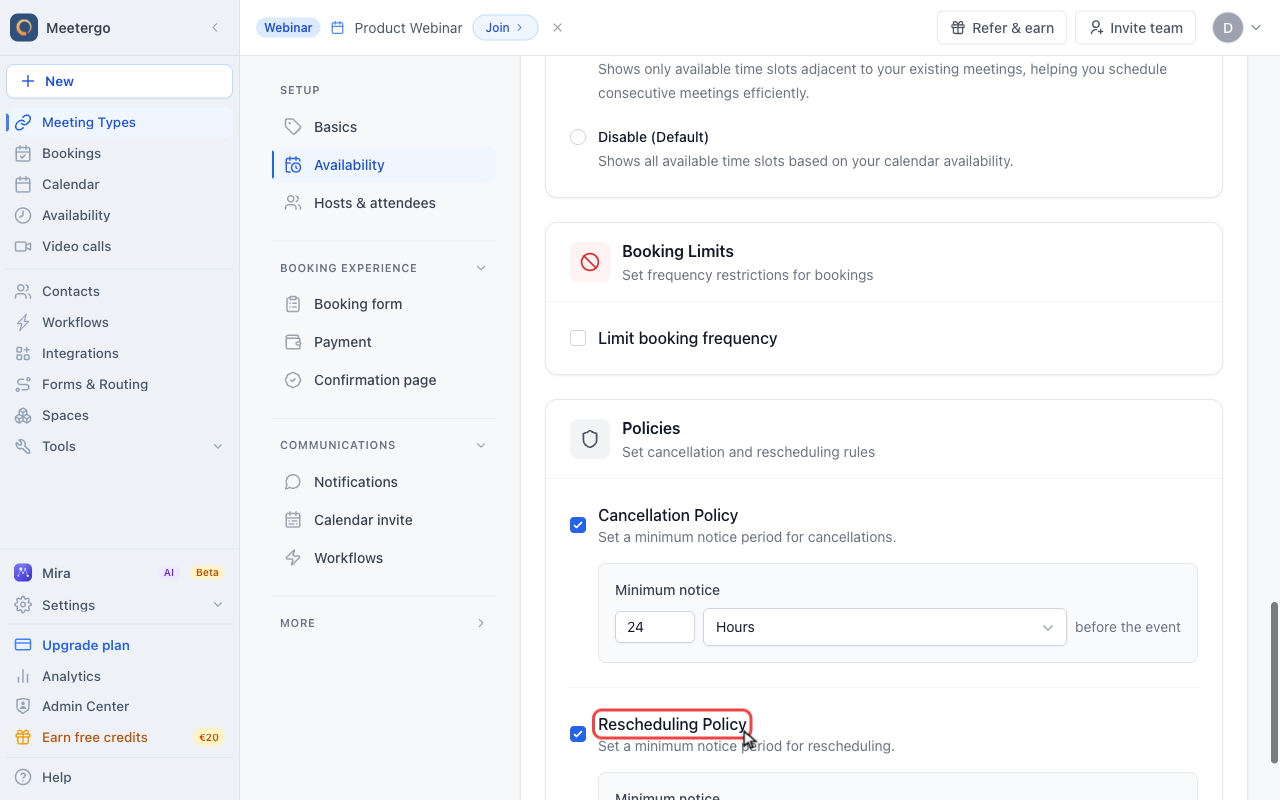Collapse the Communications section

[x=481, y=445]
